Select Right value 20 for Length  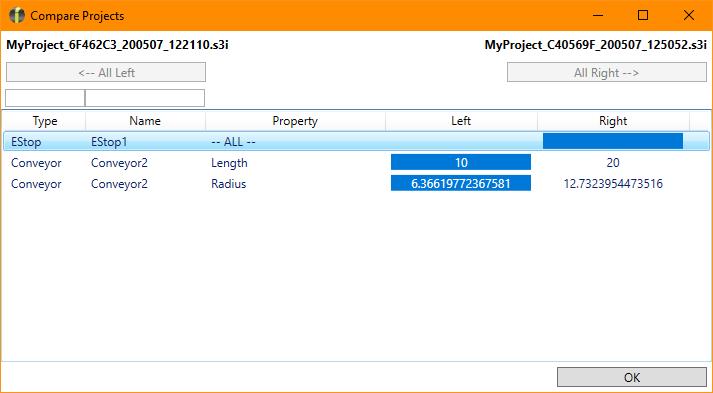[x=613, y=162]
